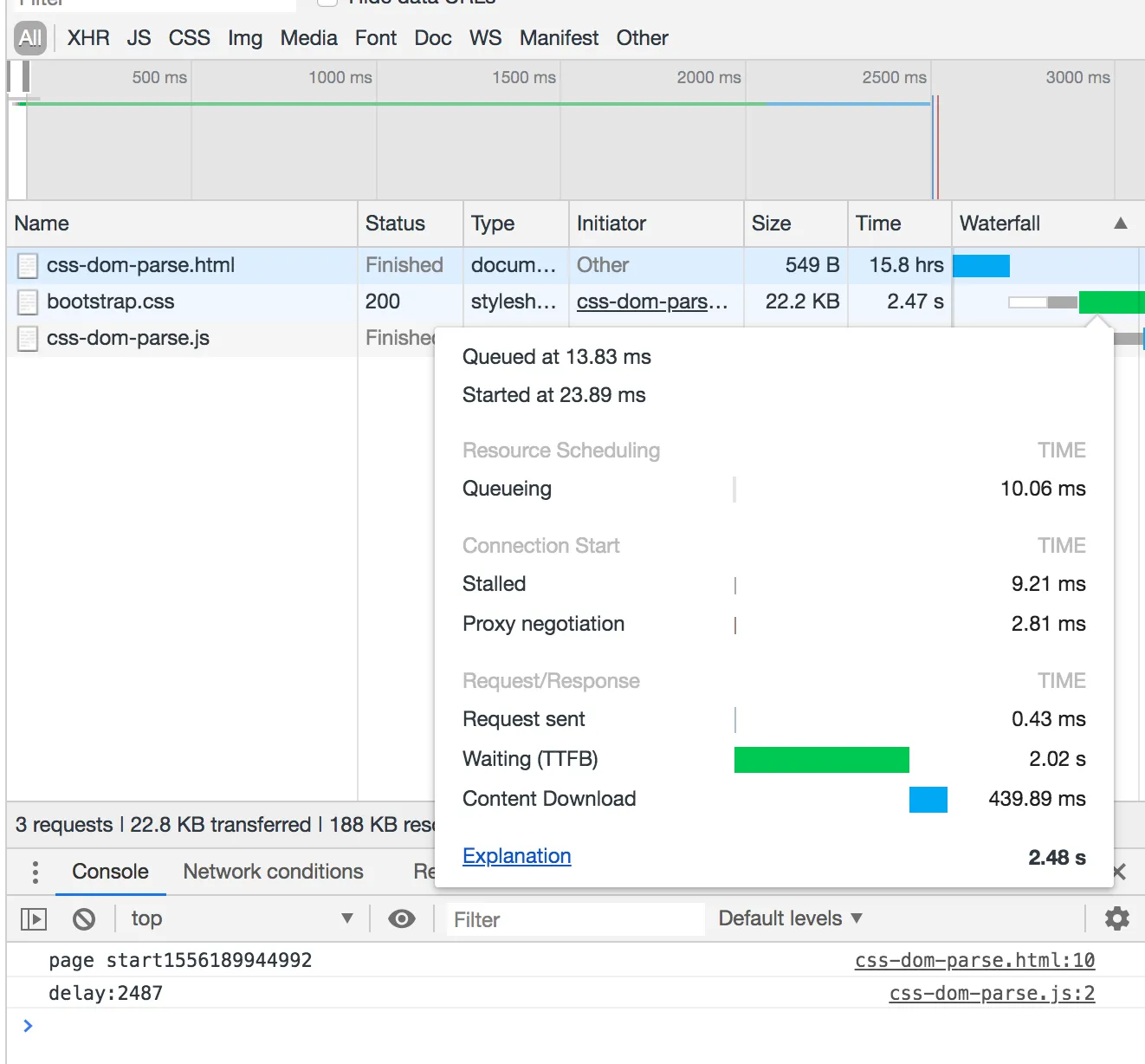Open console settings gear
Screen dimensions: 1145x1064
(1117, 918)
